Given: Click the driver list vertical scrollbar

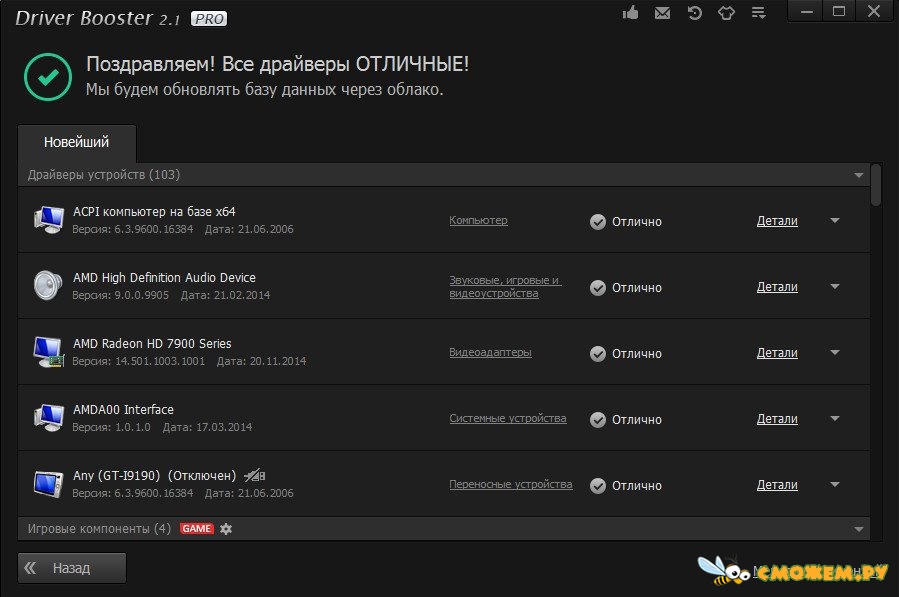Looking at the screenshot, I should [x=875, y=185].
